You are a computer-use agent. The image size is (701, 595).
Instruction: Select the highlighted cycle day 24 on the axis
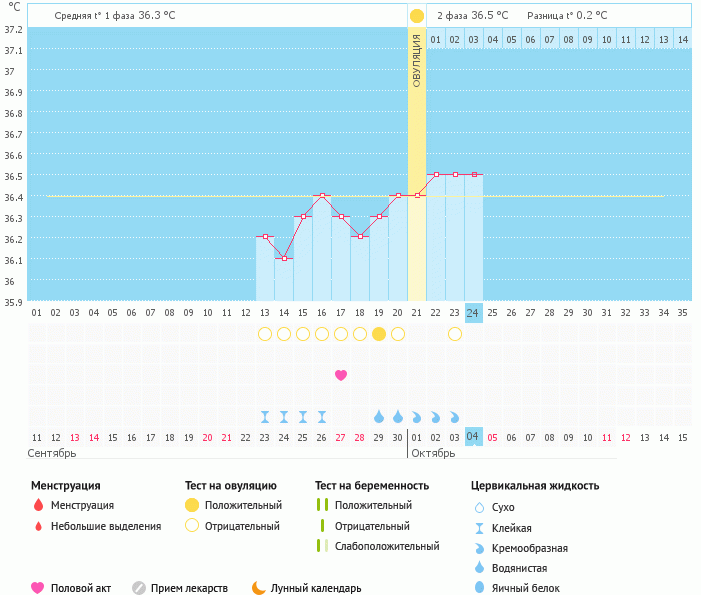474,312
